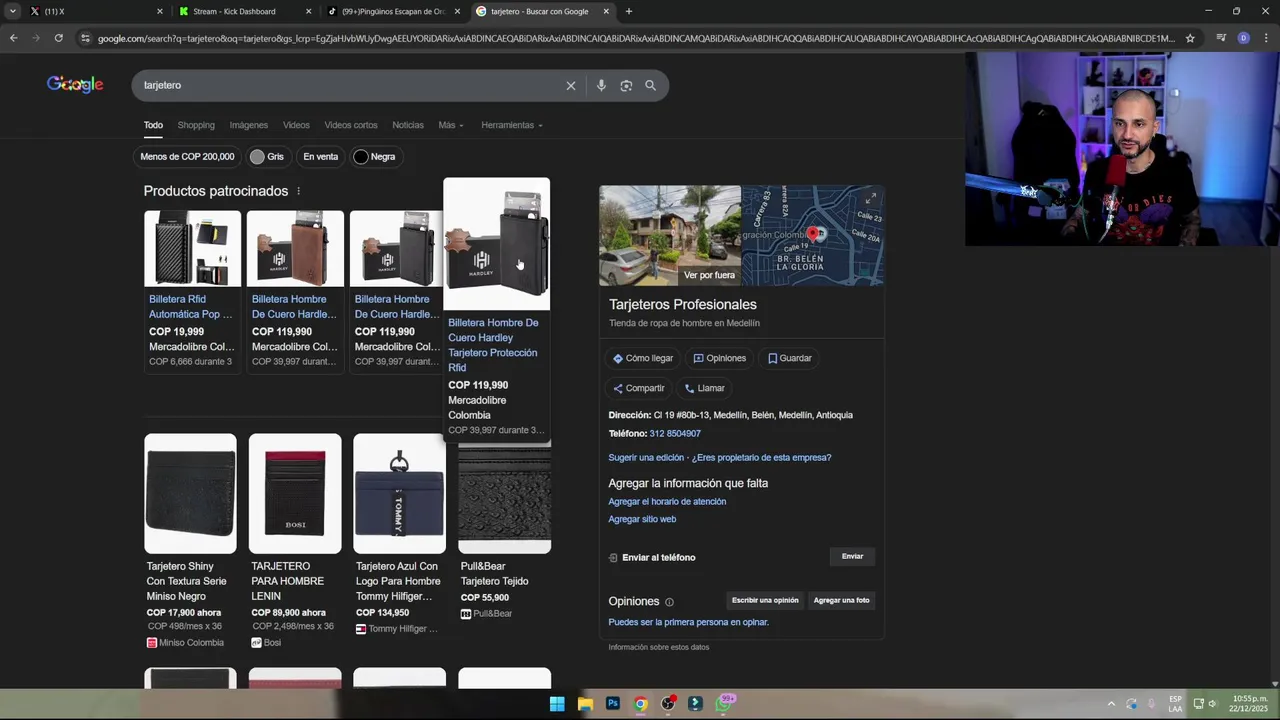Click the address bar URL
The height and width of the screenshot is (720, 1280).
(x=636, y=38)
